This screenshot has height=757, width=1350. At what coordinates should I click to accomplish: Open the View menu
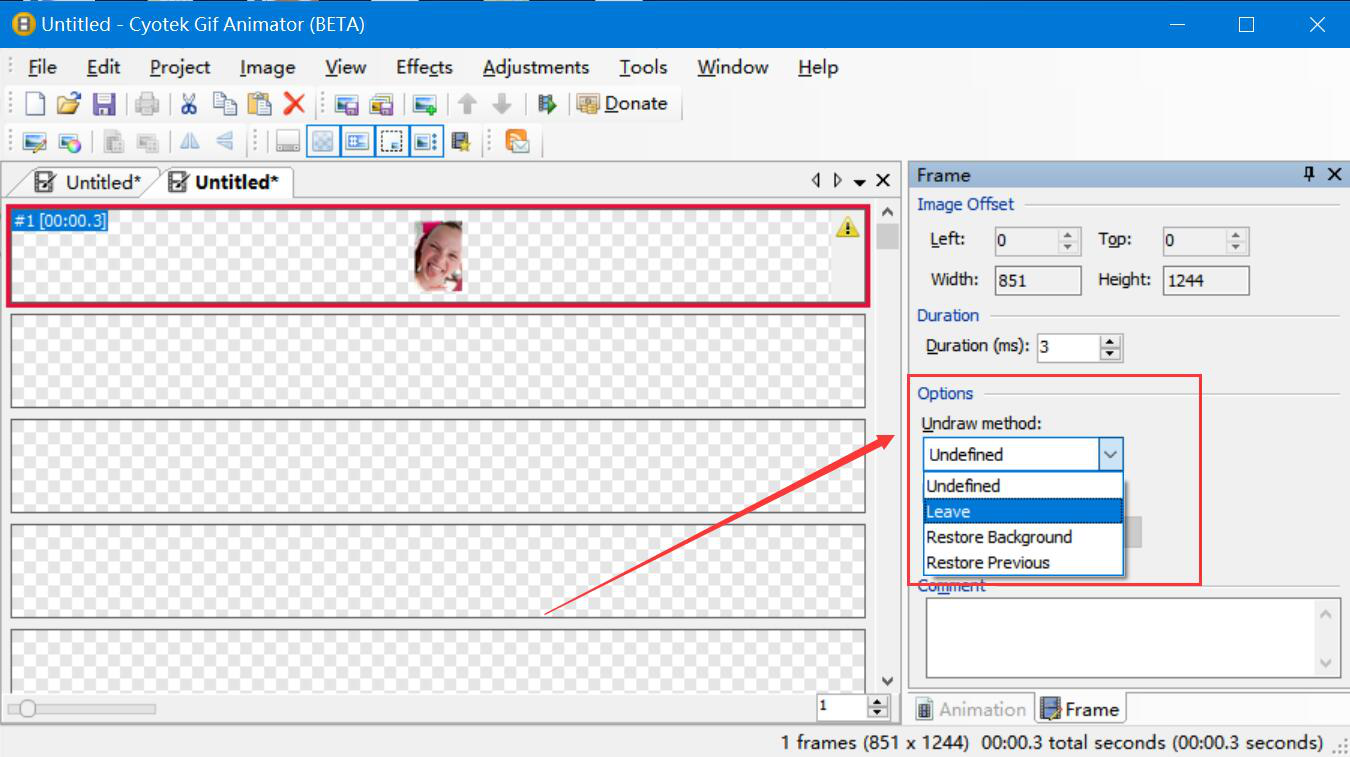346,67
